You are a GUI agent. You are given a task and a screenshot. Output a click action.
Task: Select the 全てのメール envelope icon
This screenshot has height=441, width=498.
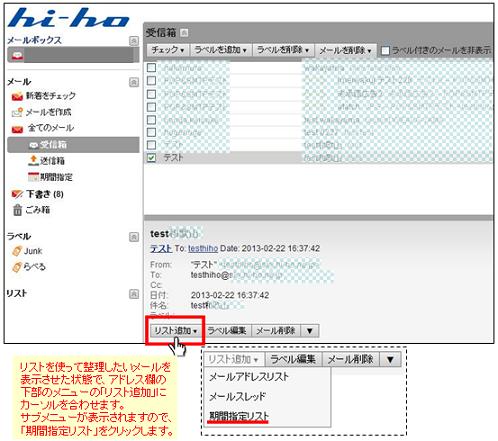(x=17, y=129)
